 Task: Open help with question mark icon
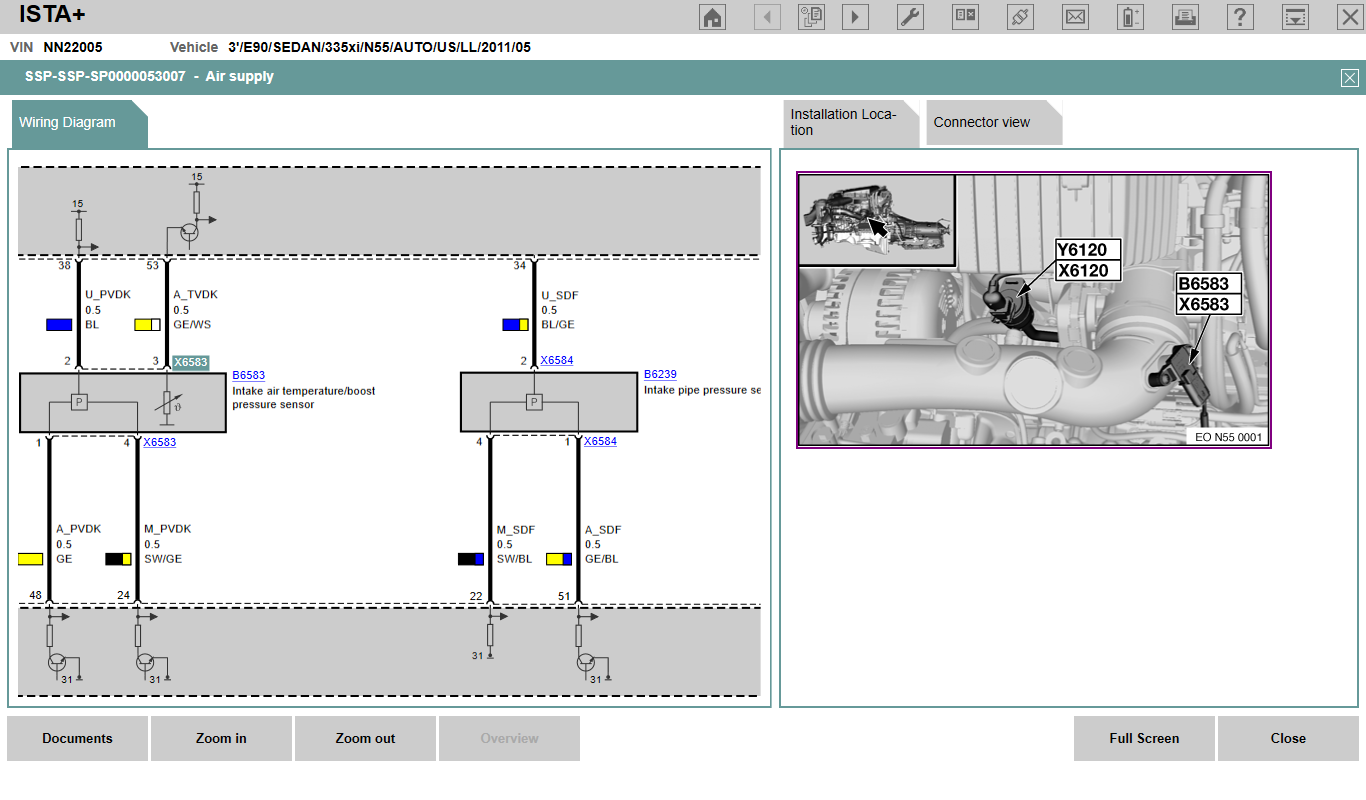coord(1240,17)
